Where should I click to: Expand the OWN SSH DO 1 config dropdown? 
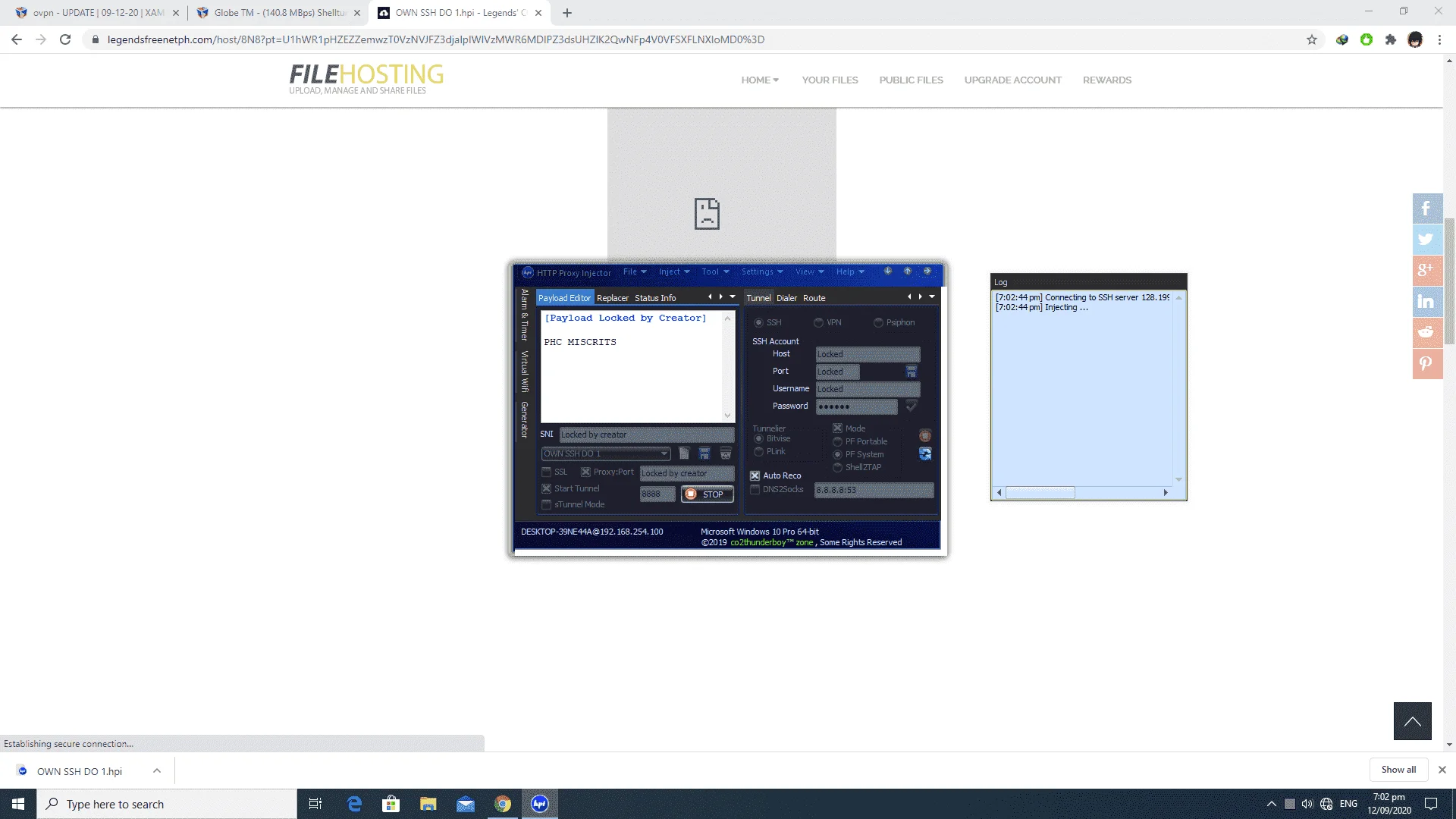tap(664, 453)
